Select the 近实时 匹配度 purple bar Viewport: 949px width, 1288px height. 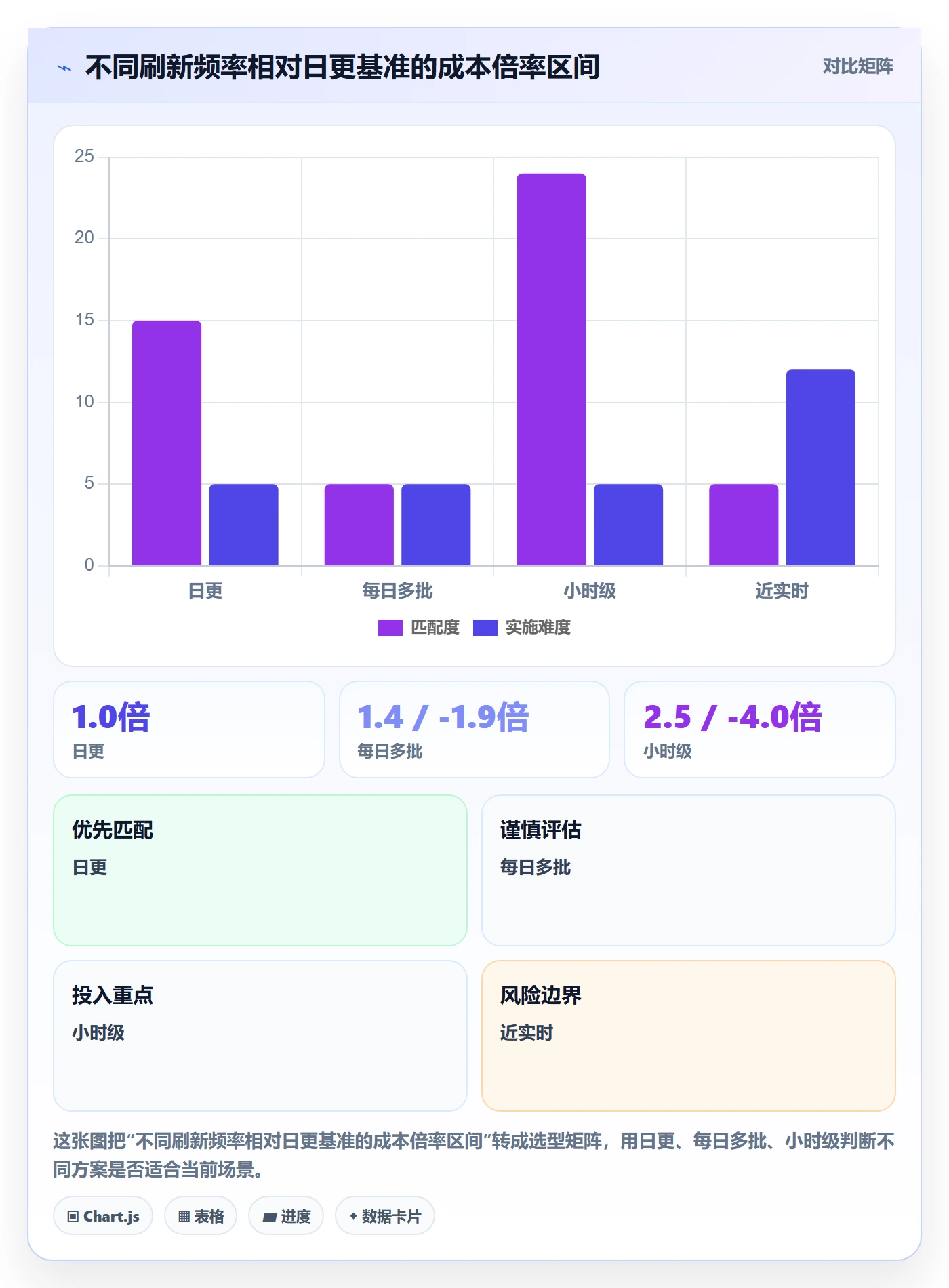[x=744, y=525]
